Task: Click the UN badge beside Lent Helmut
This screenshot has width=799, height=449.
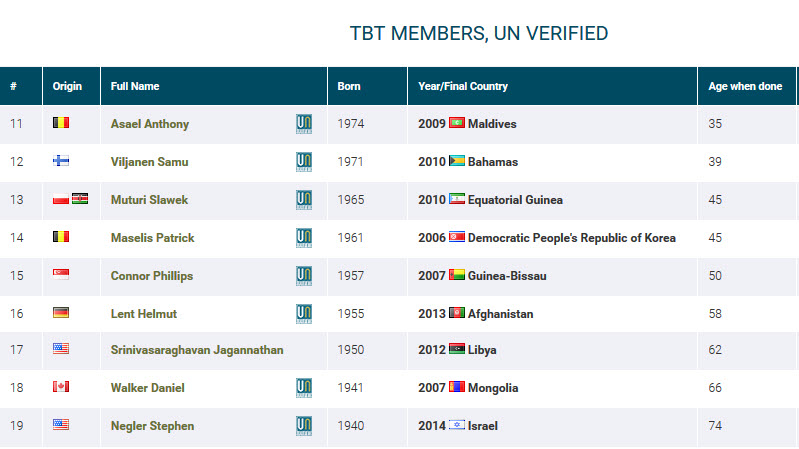Action: coord(303,314)
